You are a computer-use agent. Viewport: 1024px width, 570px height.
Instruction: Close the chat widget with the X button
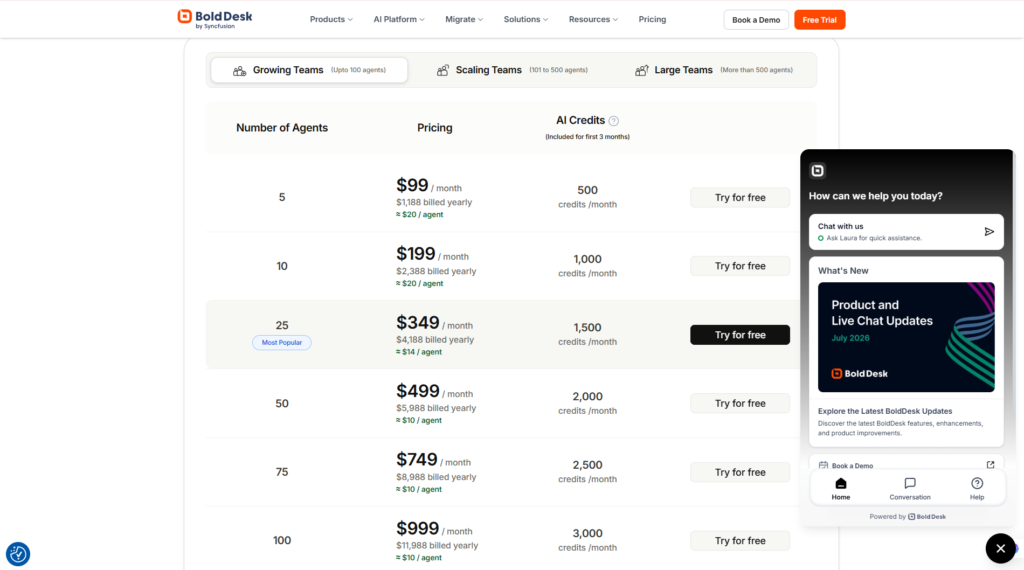(x=1000, y=548)
